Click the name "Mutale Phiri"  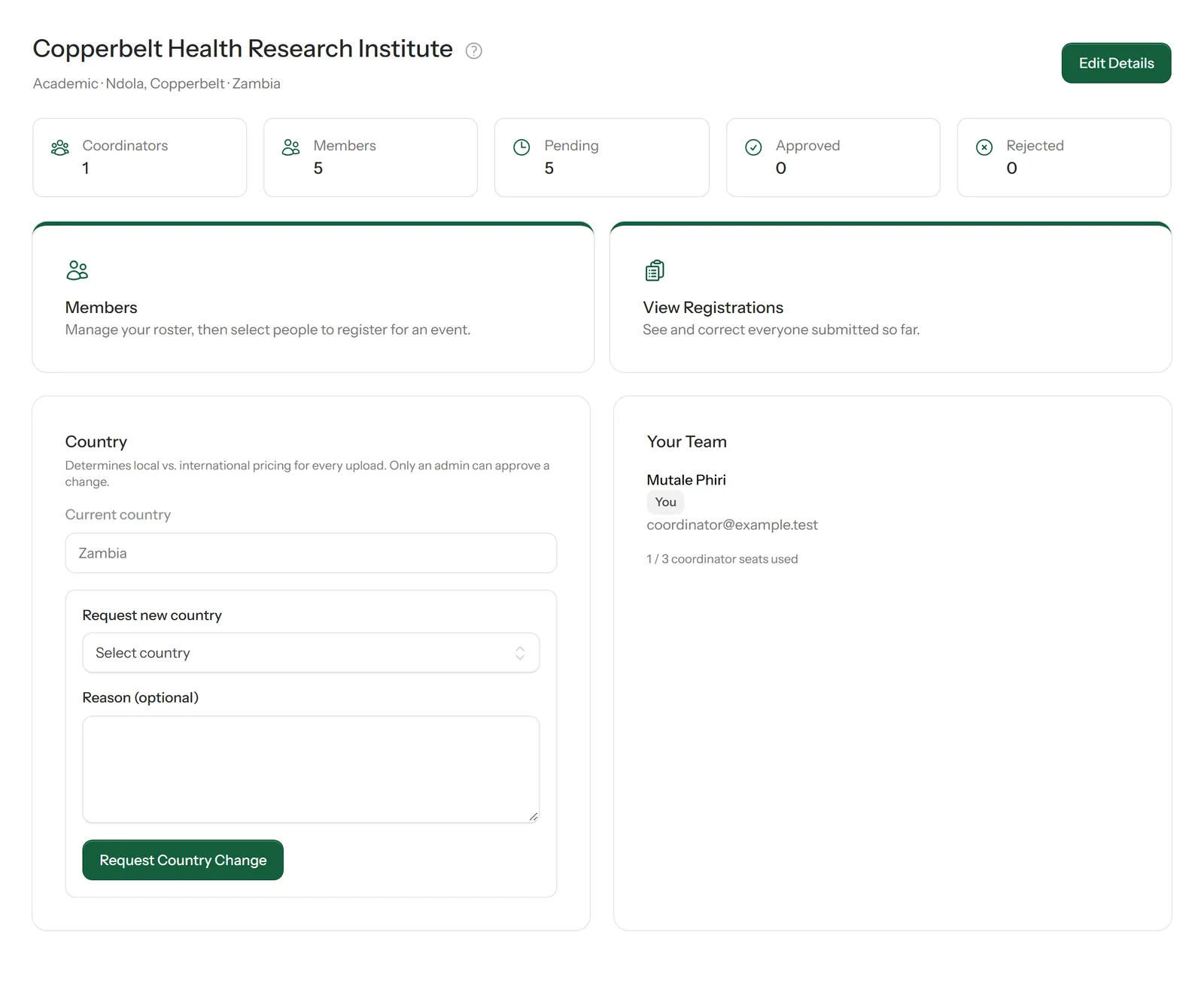686,480
